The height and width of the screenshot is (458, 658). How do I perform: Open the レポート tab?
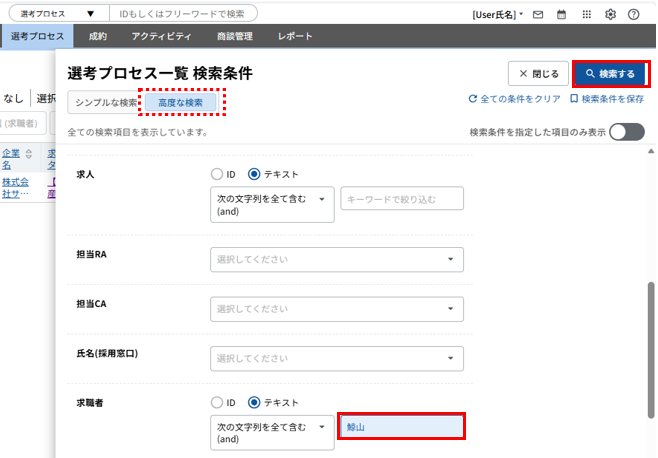(x=294, y=37)
